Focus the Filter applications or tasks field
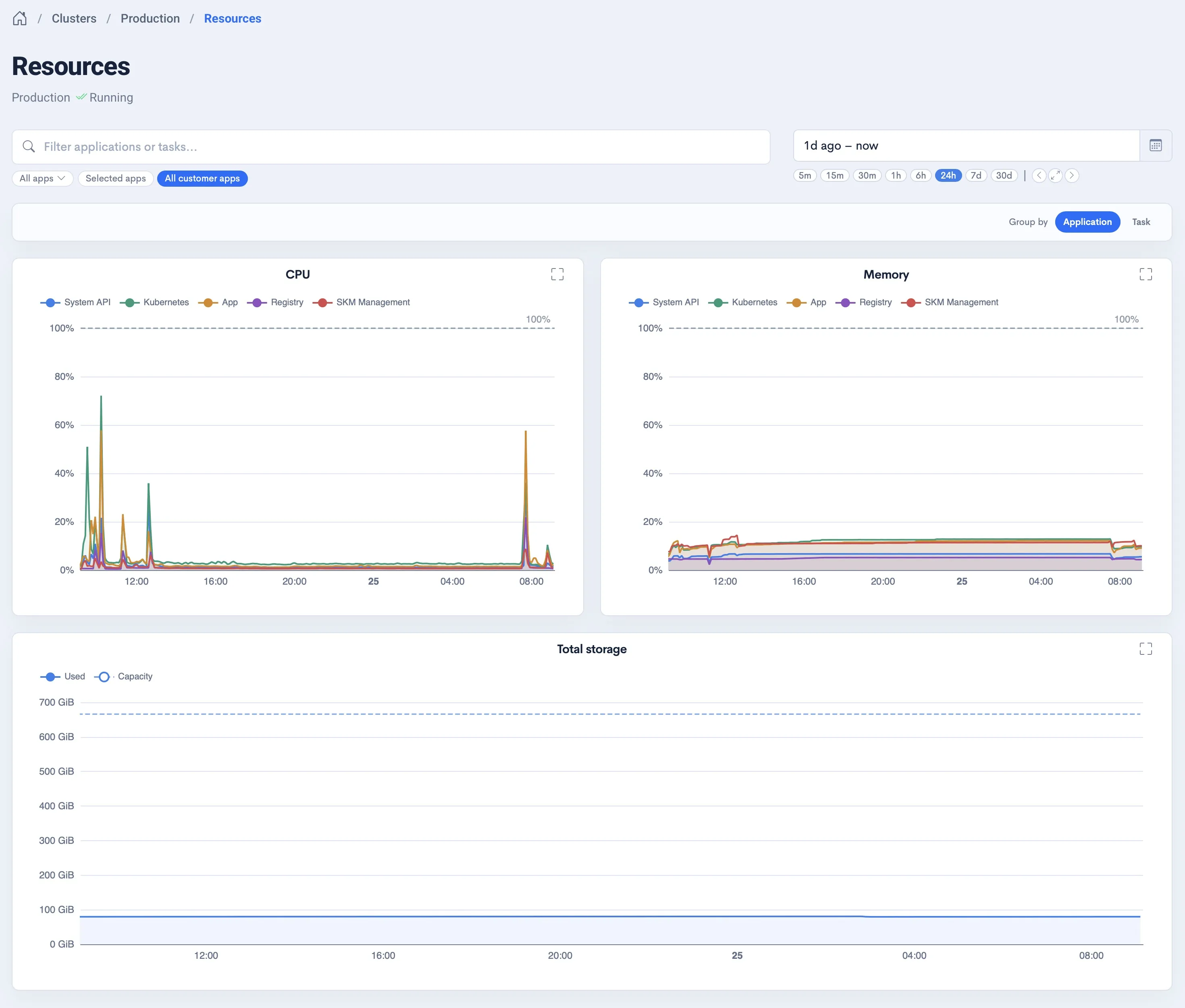 [x=391, y=147]
